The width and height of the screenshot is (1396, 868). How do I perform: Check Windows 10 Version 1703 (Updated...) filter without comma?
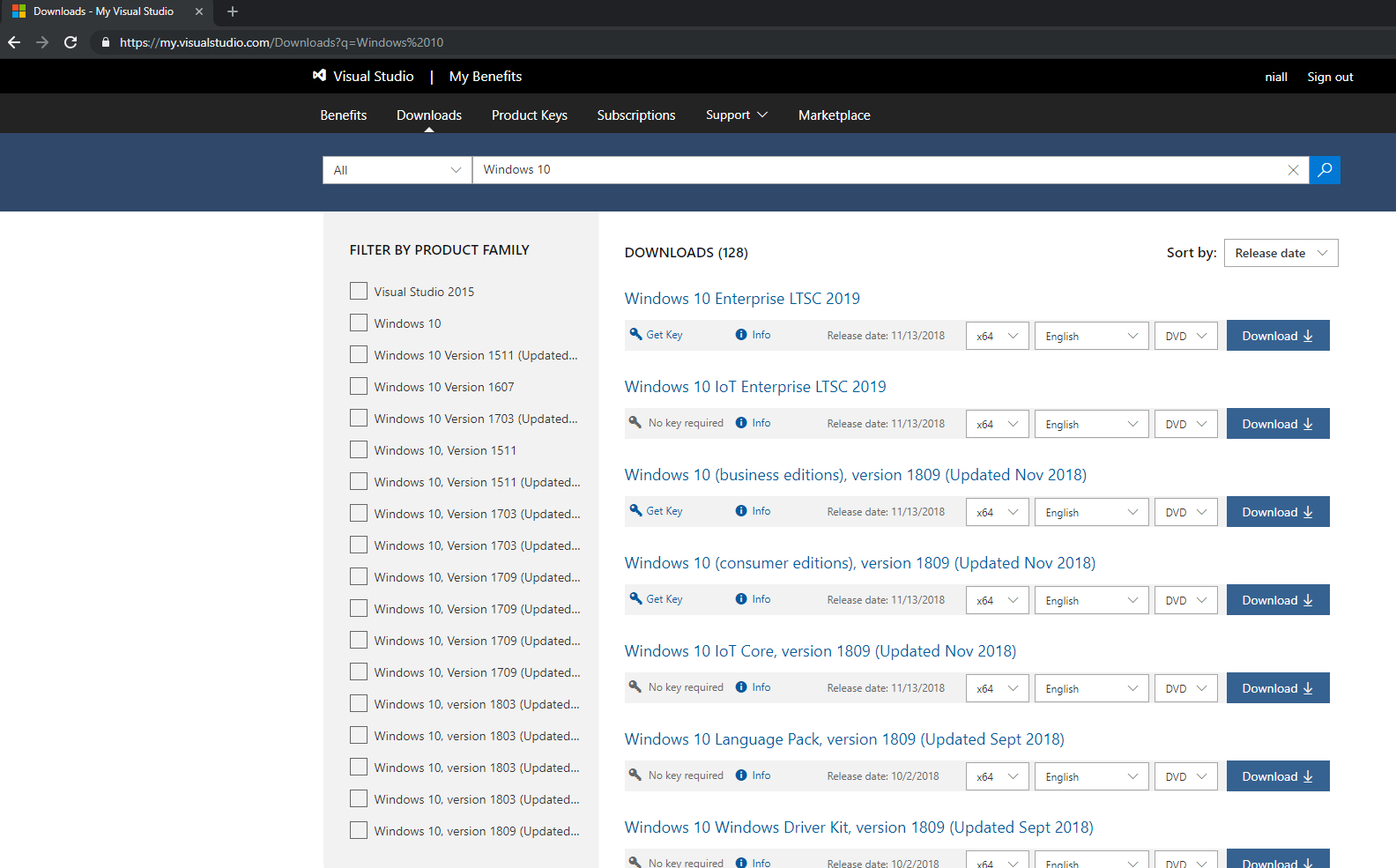point(359,418)
